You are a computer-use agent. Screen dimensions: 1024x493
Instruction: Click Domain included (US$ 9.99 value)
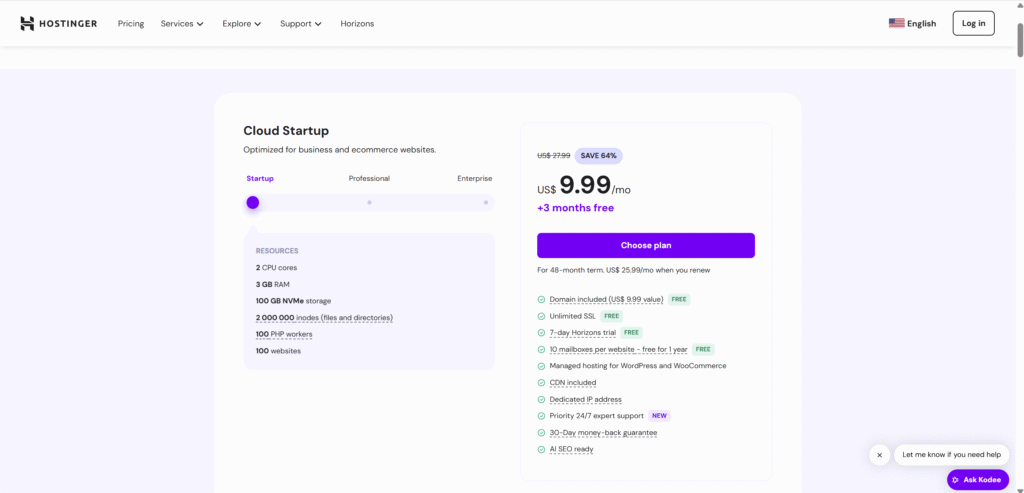point(606,300)
